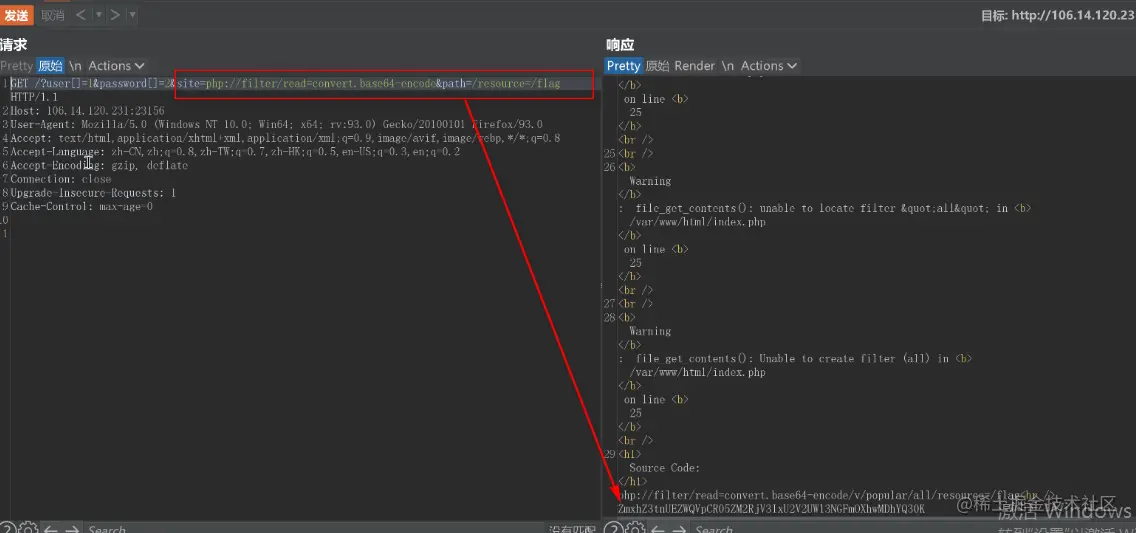Viewport: 1136px width, 533px height.
Task: Click the Accept: text/html header line
Action: [285, 138]
